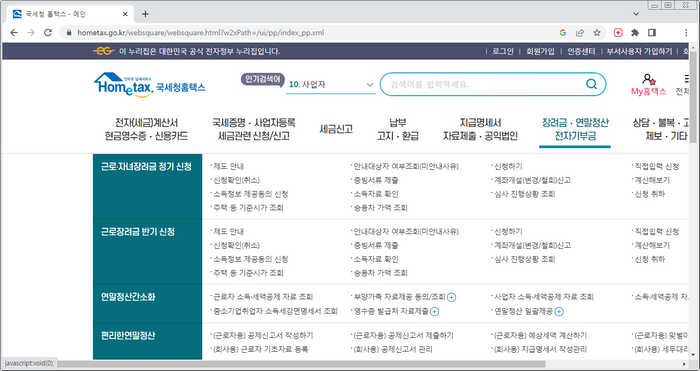Viewport: 700px width, 371px height.
Task: Click 인기검색어 badge
Action: point(263,79)
